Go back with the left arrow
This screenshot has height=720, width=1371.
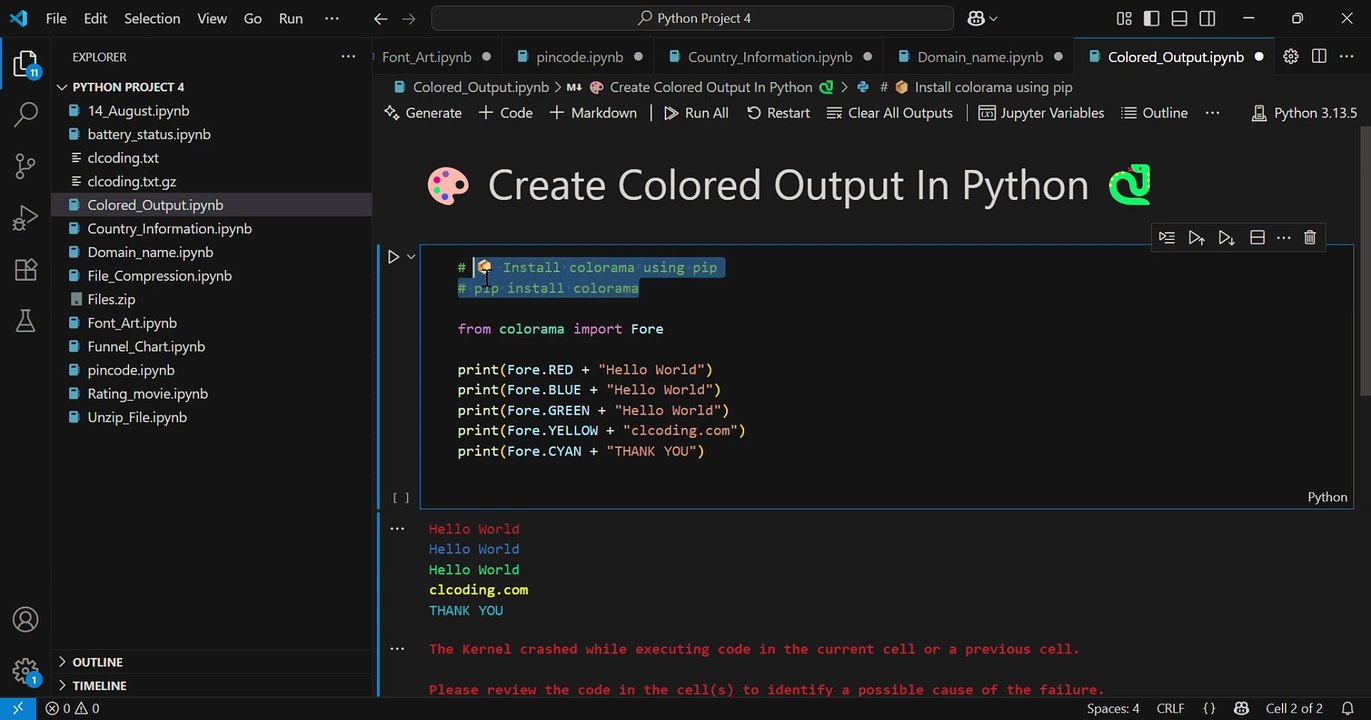click(x=380, y=18)
